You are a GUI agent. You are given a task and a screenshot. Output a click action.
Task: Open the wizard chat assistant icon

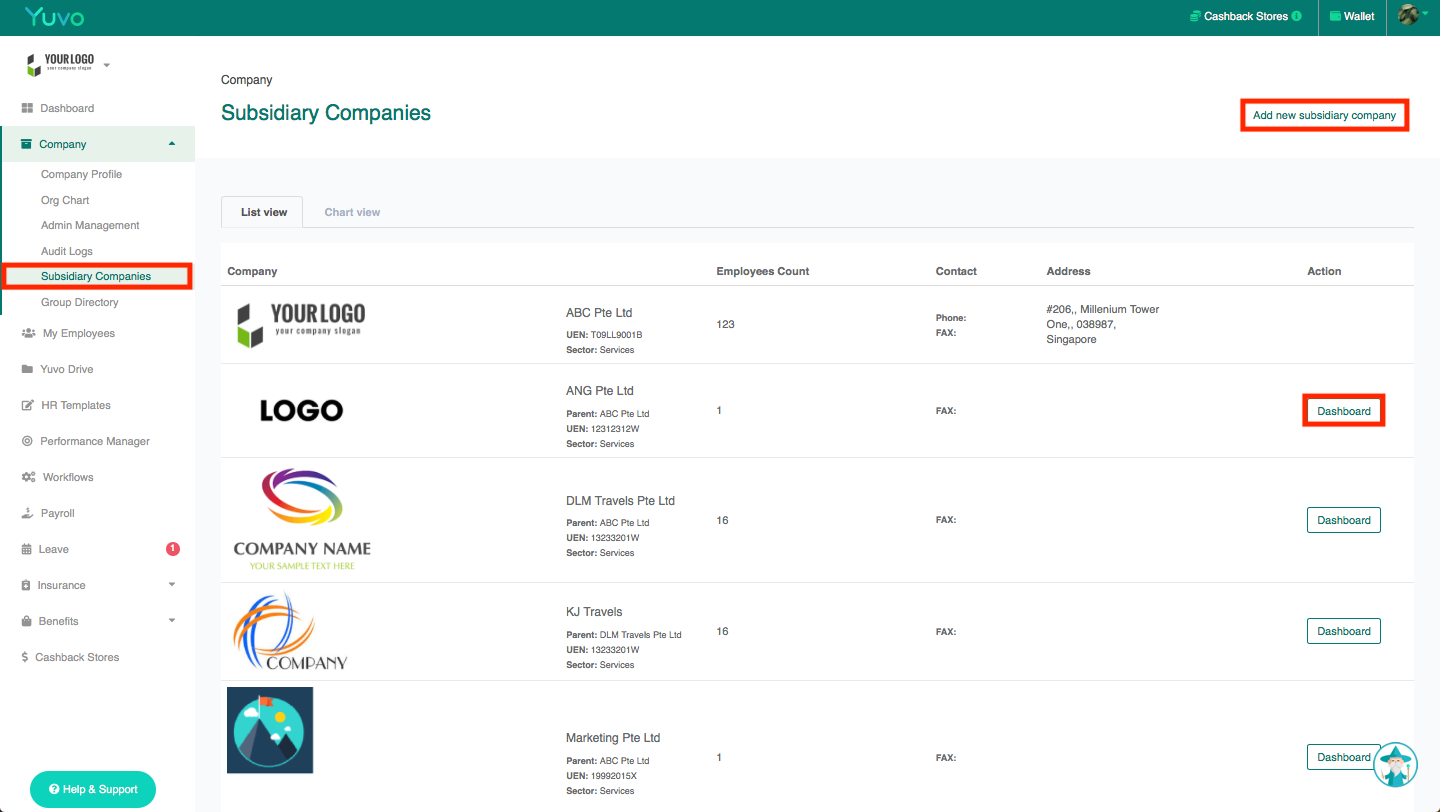(1397, 764)
